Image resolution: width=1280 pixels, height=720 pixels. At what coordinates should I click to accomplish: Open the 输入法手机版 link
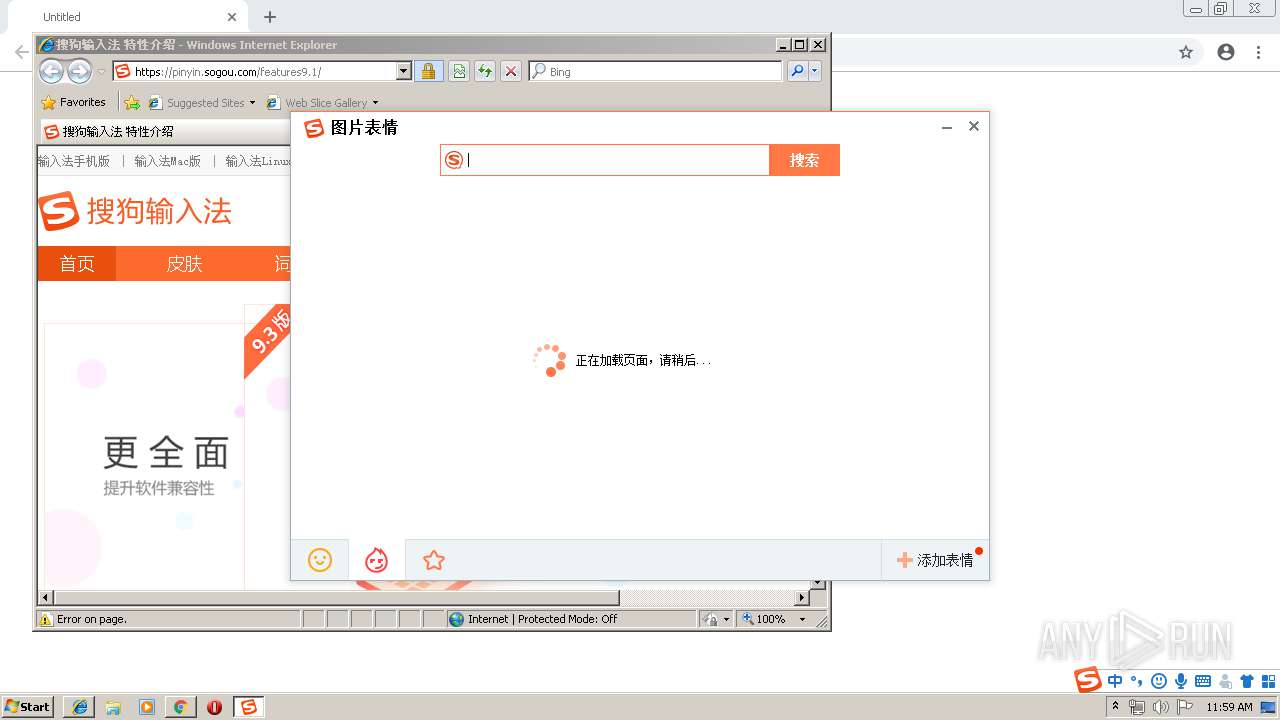[x=74, y=161]
